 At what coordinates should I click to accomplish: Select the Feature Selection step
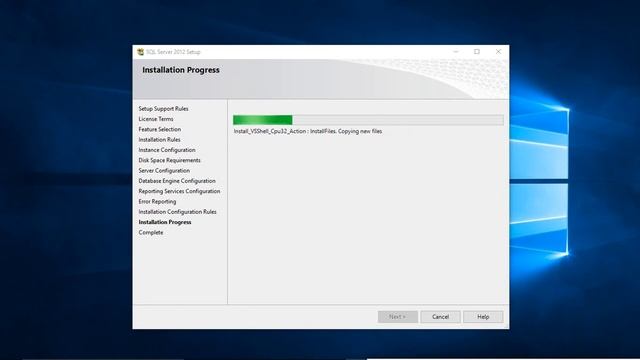[x=160, y=129]
